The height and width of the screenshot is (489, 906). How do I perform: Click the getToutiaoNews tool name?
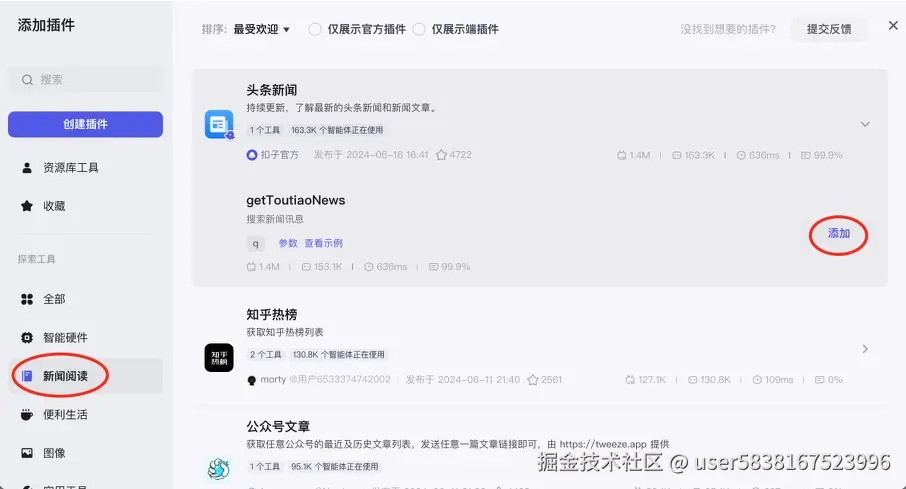tap(296, 201)
